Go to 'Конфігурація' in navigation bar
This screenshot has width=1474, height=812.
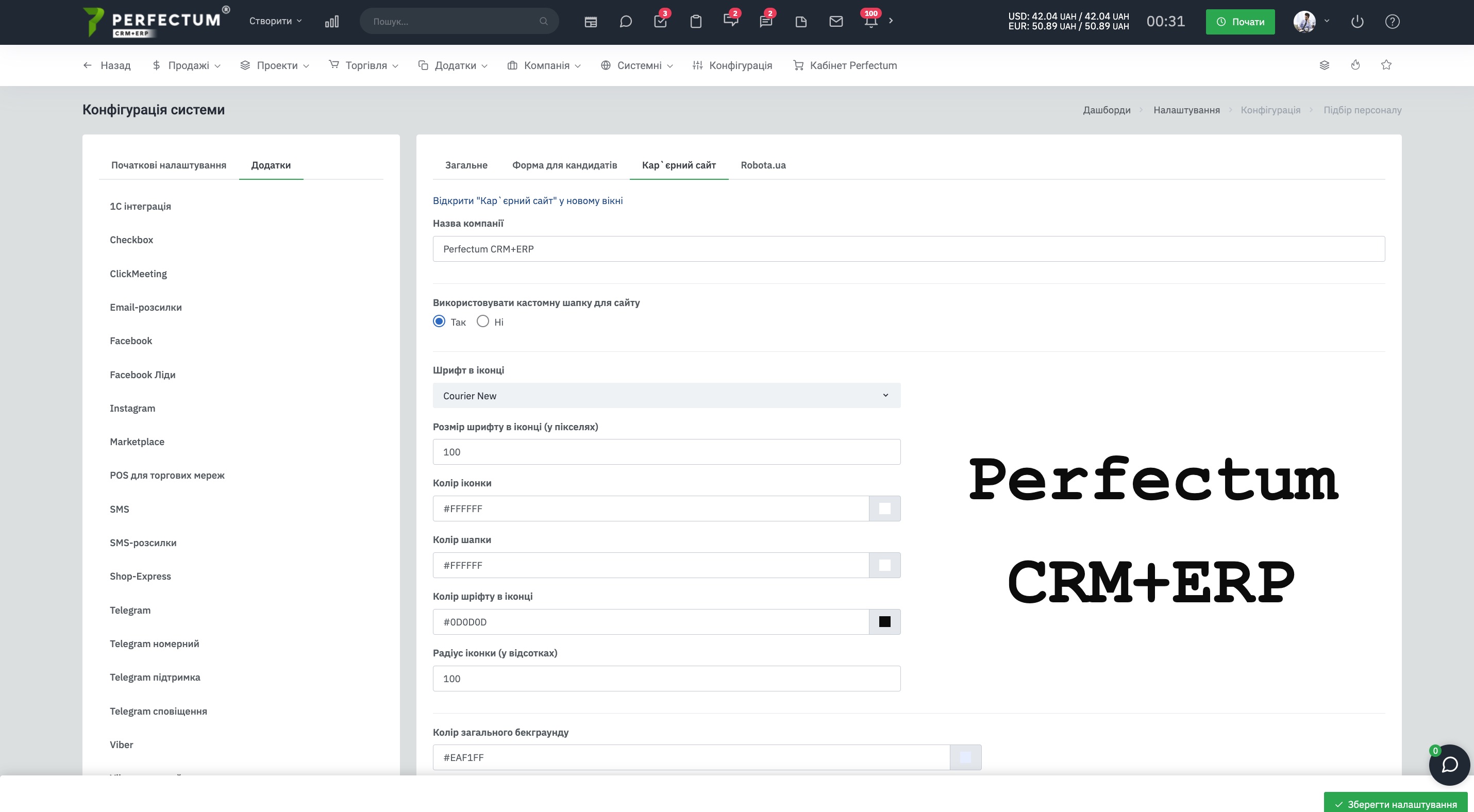coord(732,65)
